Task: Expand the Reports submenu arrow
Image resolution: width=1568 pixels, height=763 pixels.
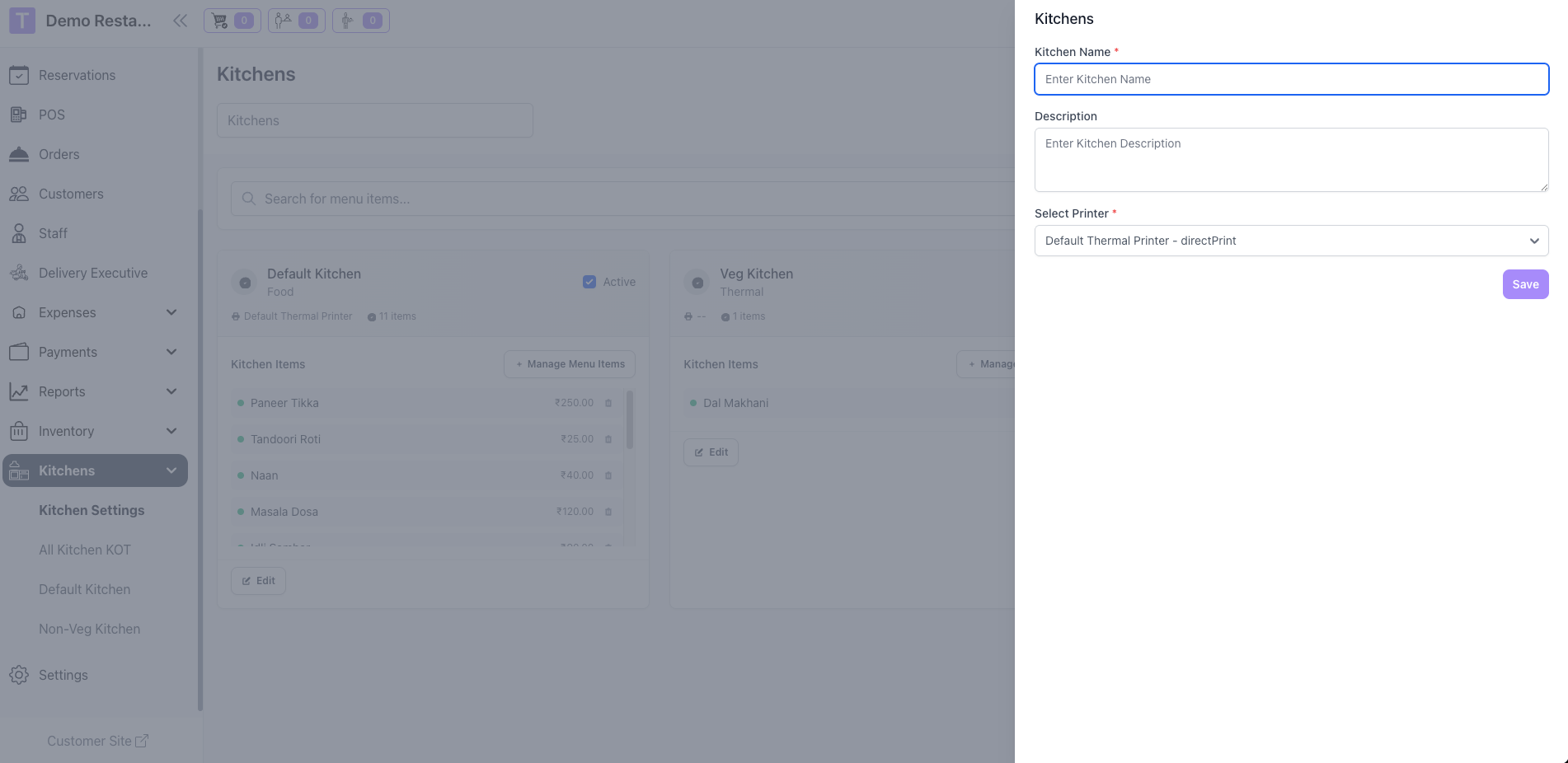Action: click(x=171, y=391)
